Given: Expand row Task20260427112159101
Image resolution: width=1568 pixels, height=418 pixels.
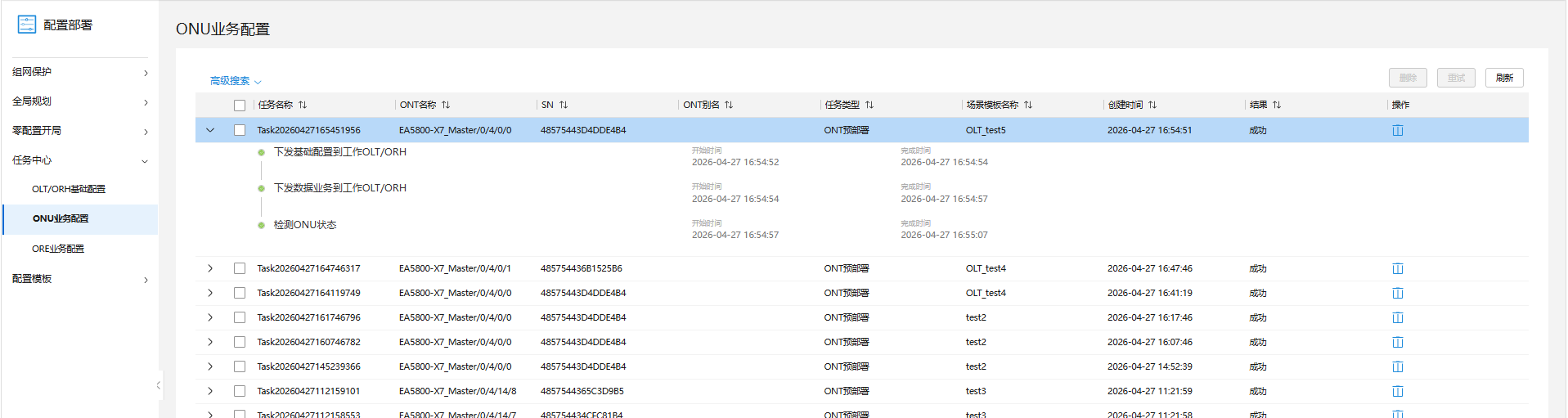Looking at the screenshot, I should tap(210, 391).
